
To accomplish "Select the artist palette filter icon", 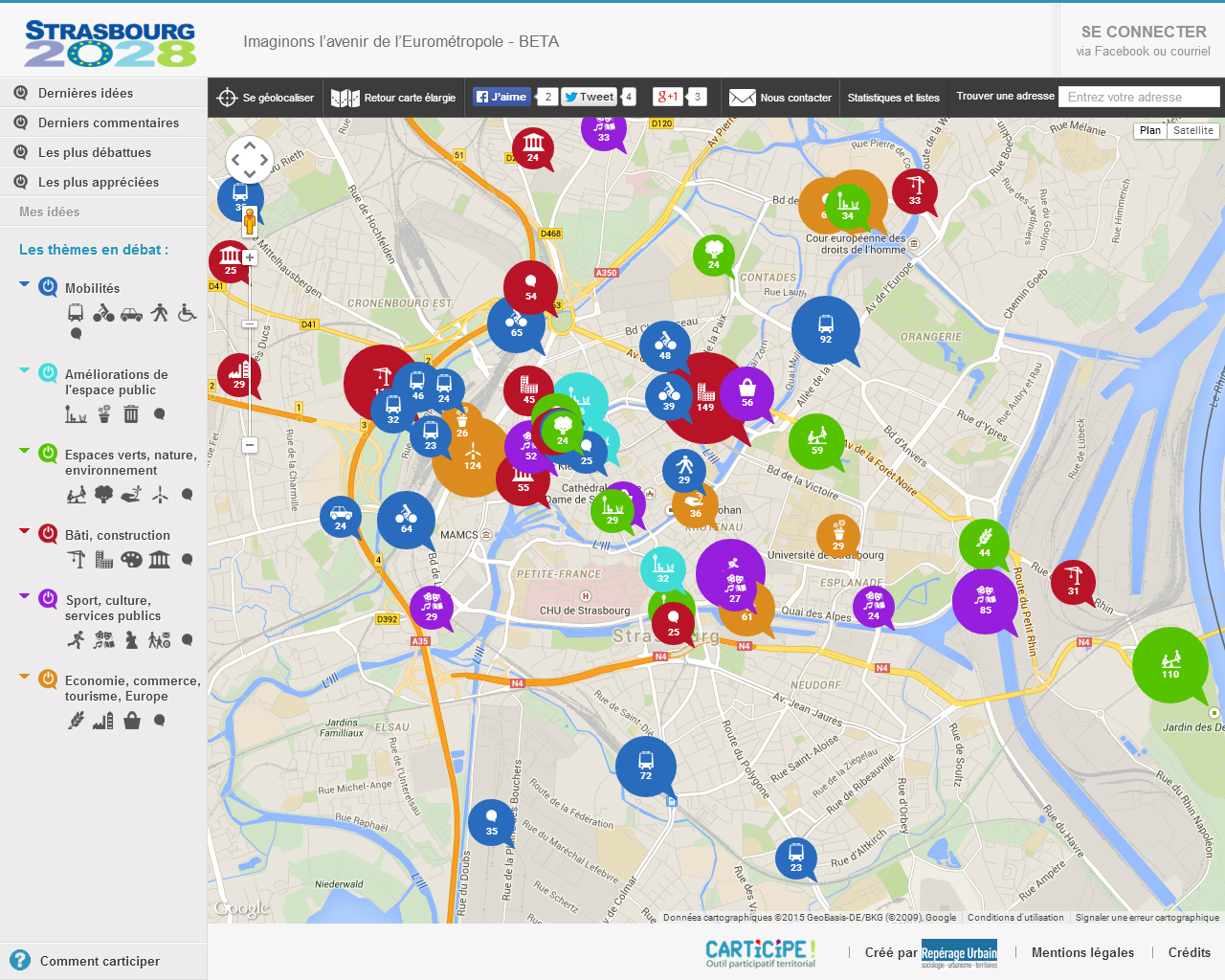I will pyautogui.click(x=131, y=560).
